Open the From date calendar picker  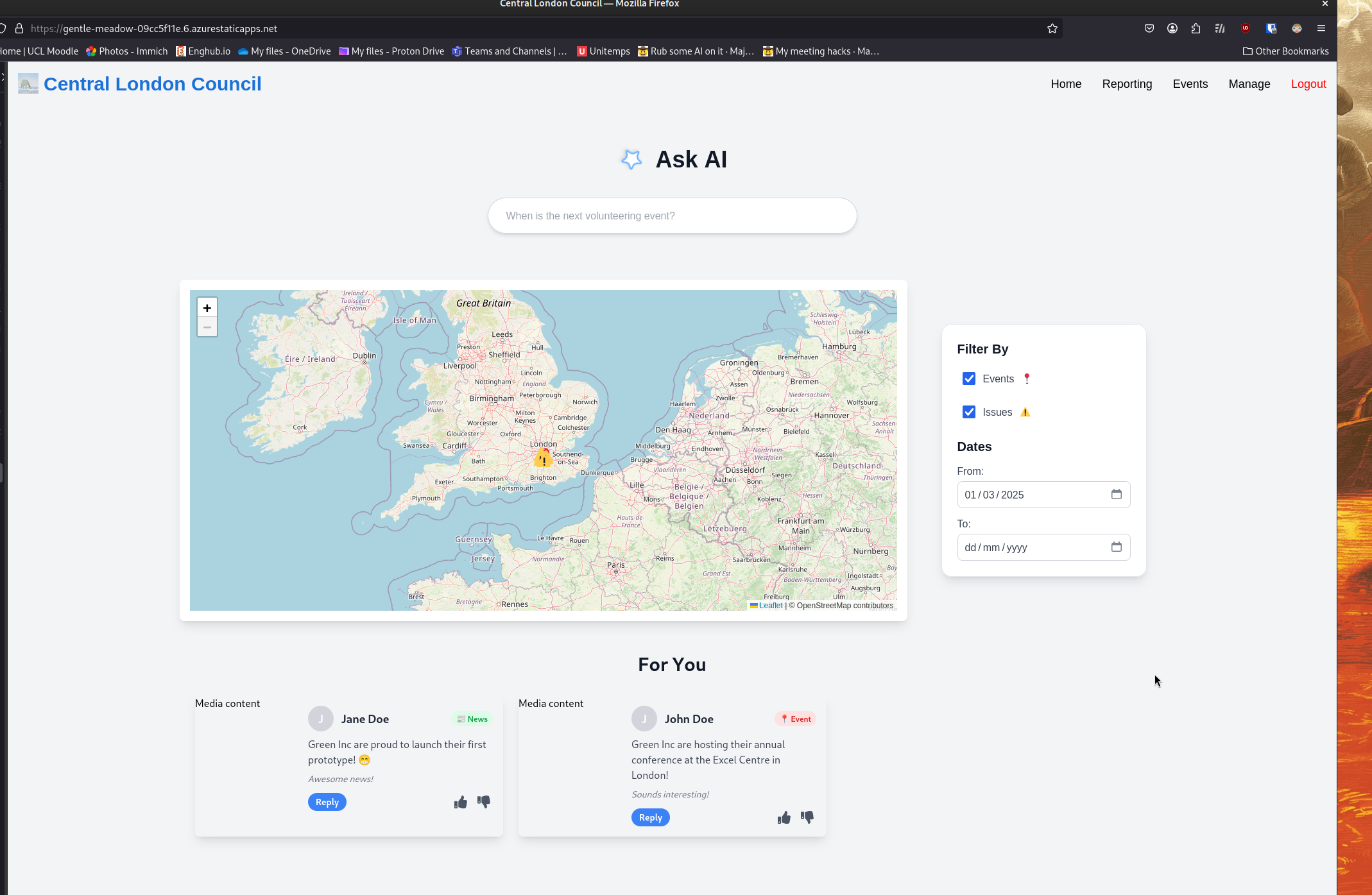[x=1116, y=494]
